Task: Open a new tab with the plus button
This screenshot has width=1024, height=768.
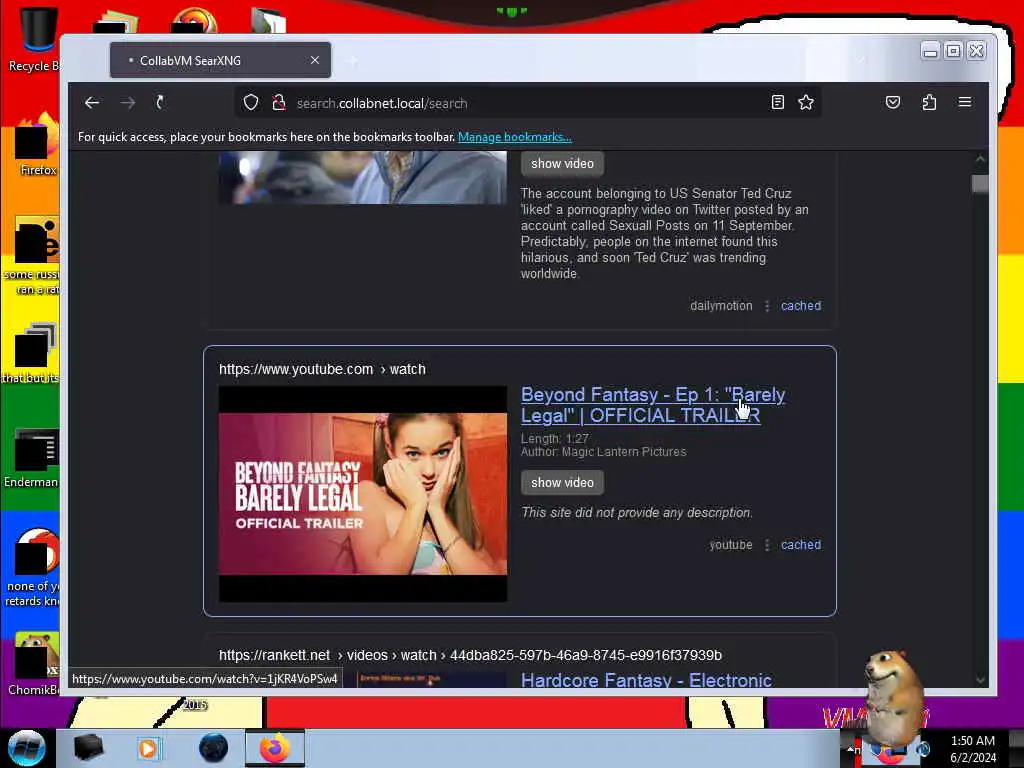Action: [353, 61]
